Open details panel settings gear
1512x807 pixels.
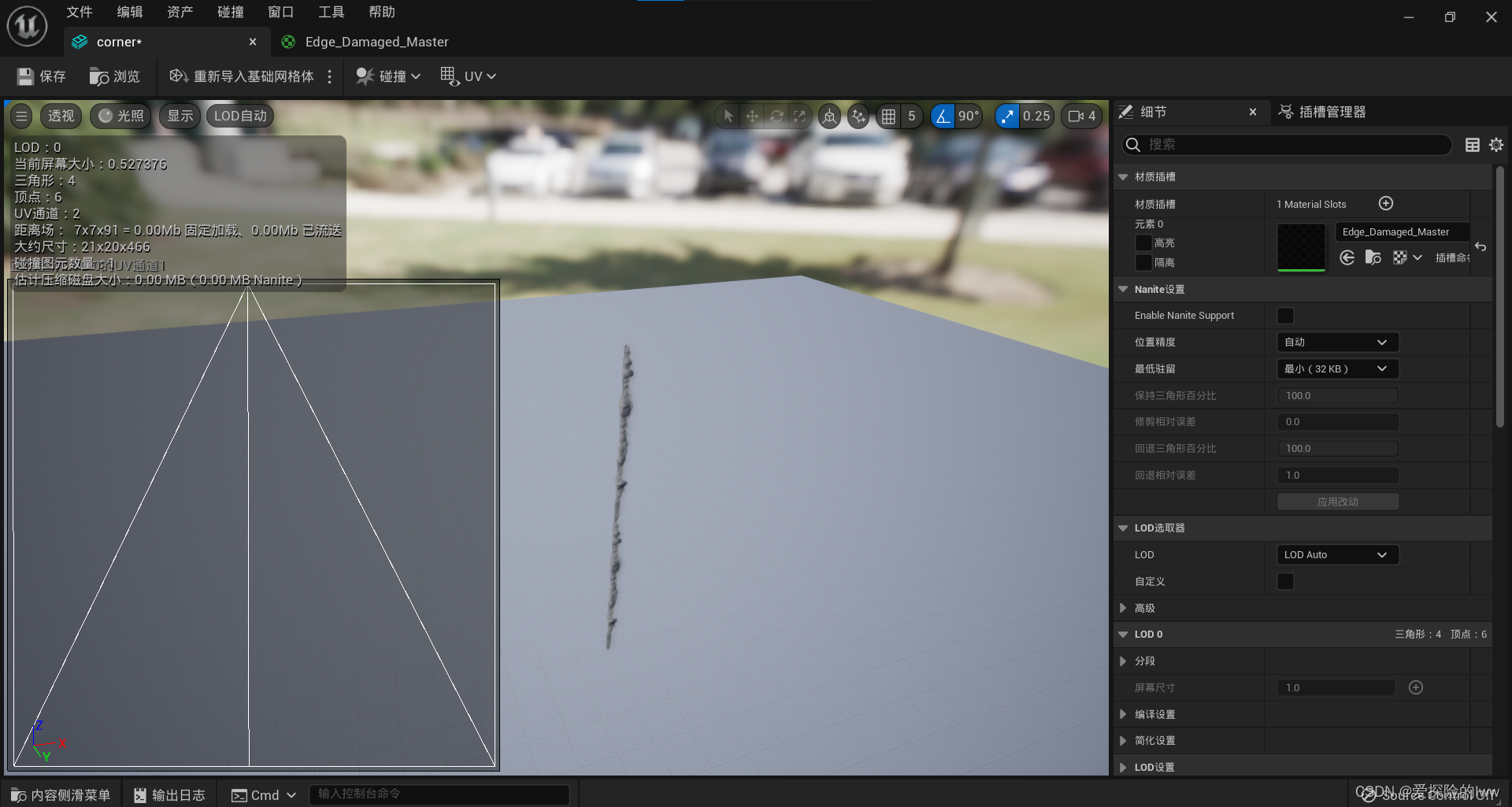[1496, 145]
